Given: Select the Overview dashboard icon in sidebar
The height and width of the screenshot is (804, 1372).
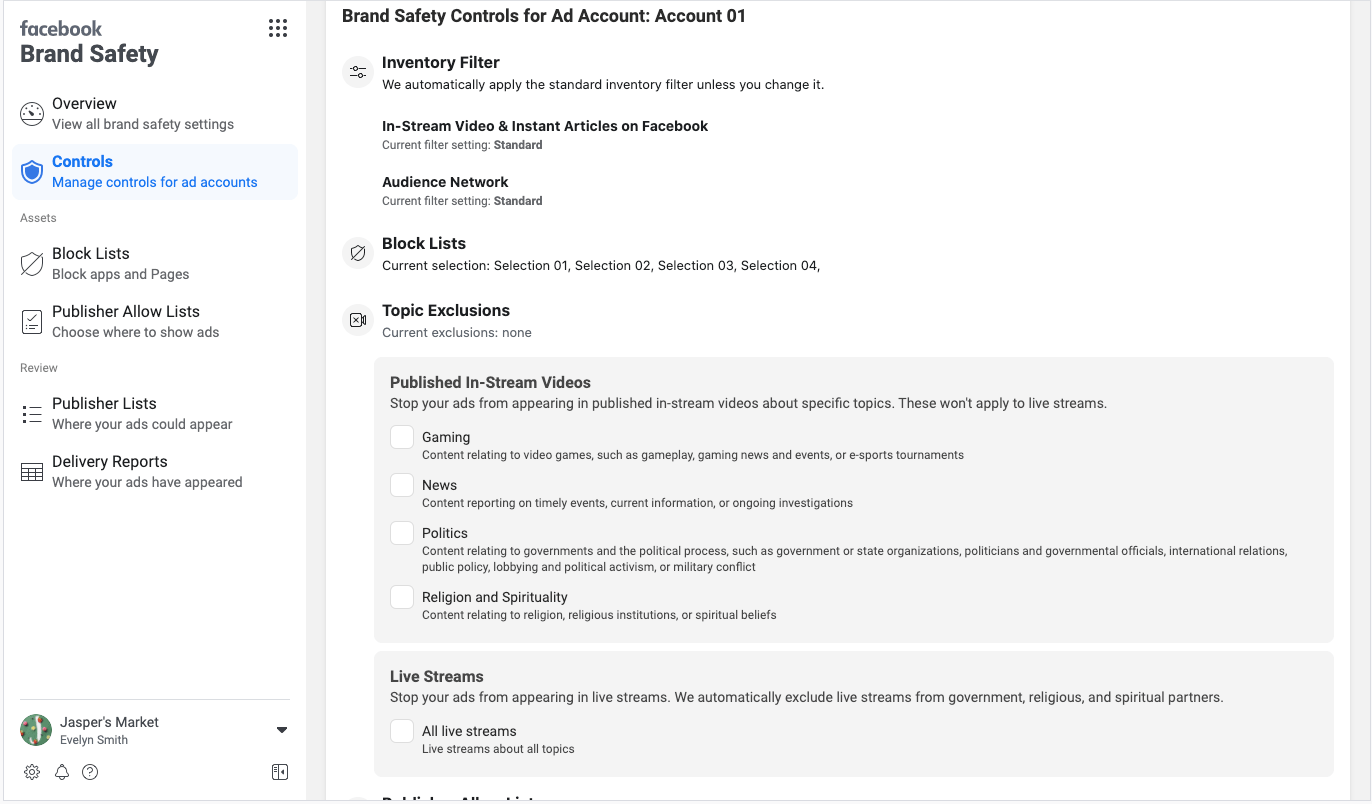Looking at the screenshot, I should point(31,113).
